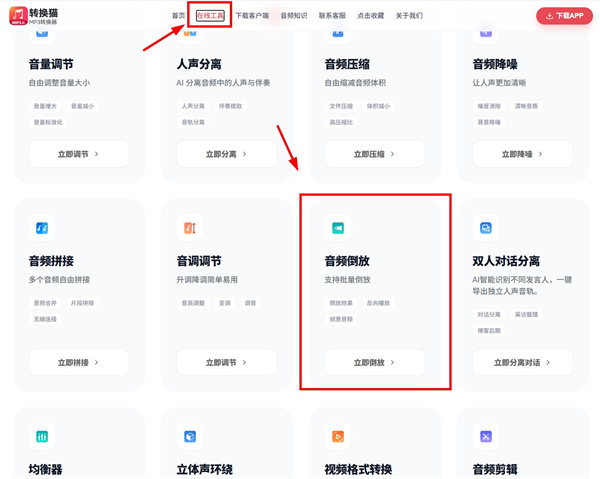Select the 音频拼接 card title
Screen dimensions: 600x479
[51, 261]
